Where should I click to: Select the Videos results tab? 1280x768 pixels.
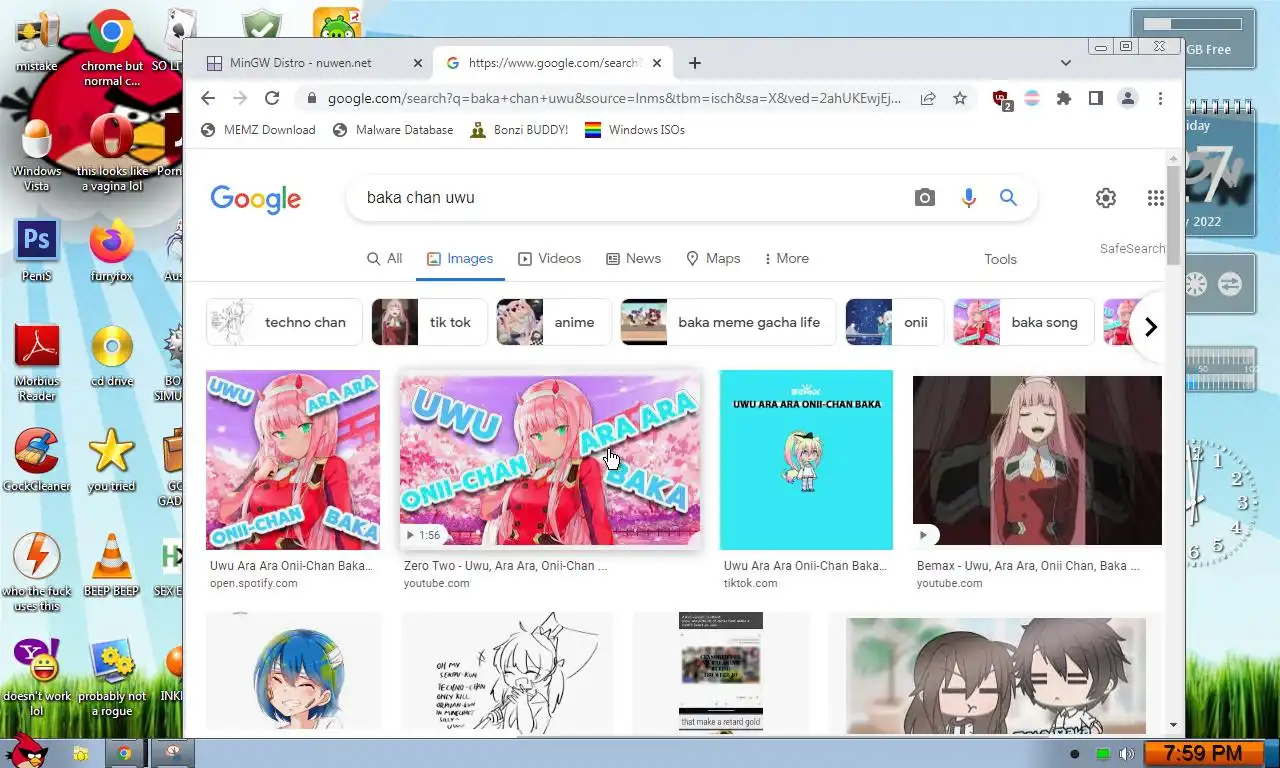tap(549, 258)
